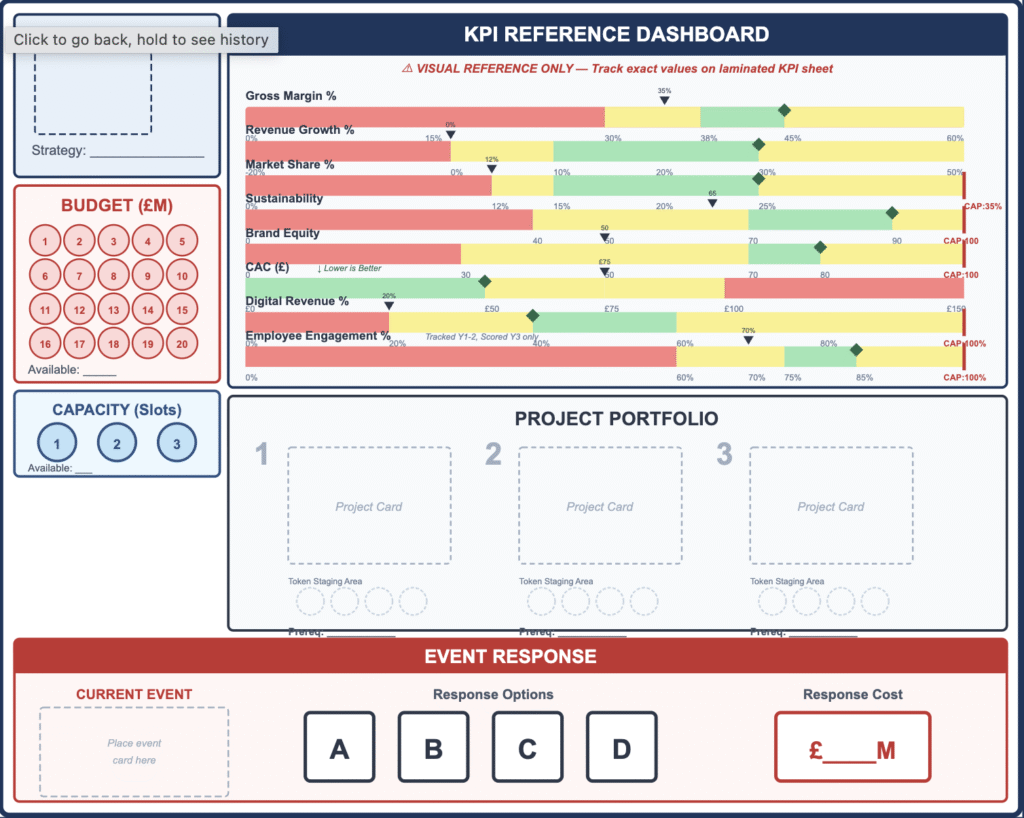
Task: Choose response option B
Action: tap(433, 747)
